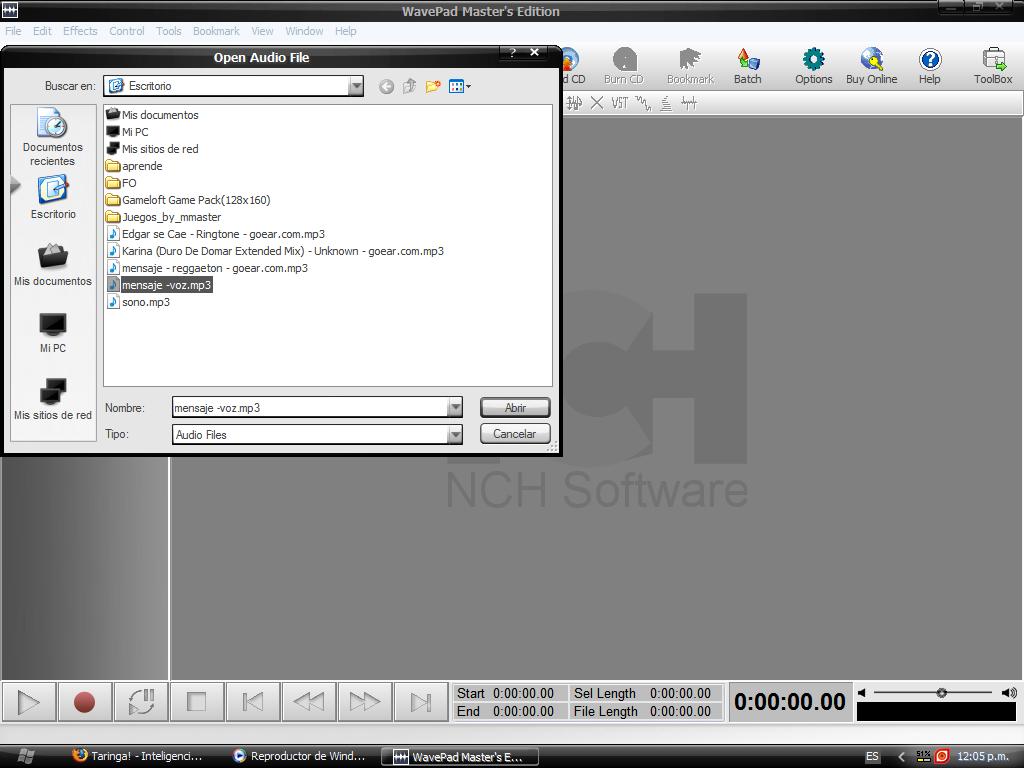1024x768 pixels.
Task: Click the VST effects icon
Action: point(619,103)
